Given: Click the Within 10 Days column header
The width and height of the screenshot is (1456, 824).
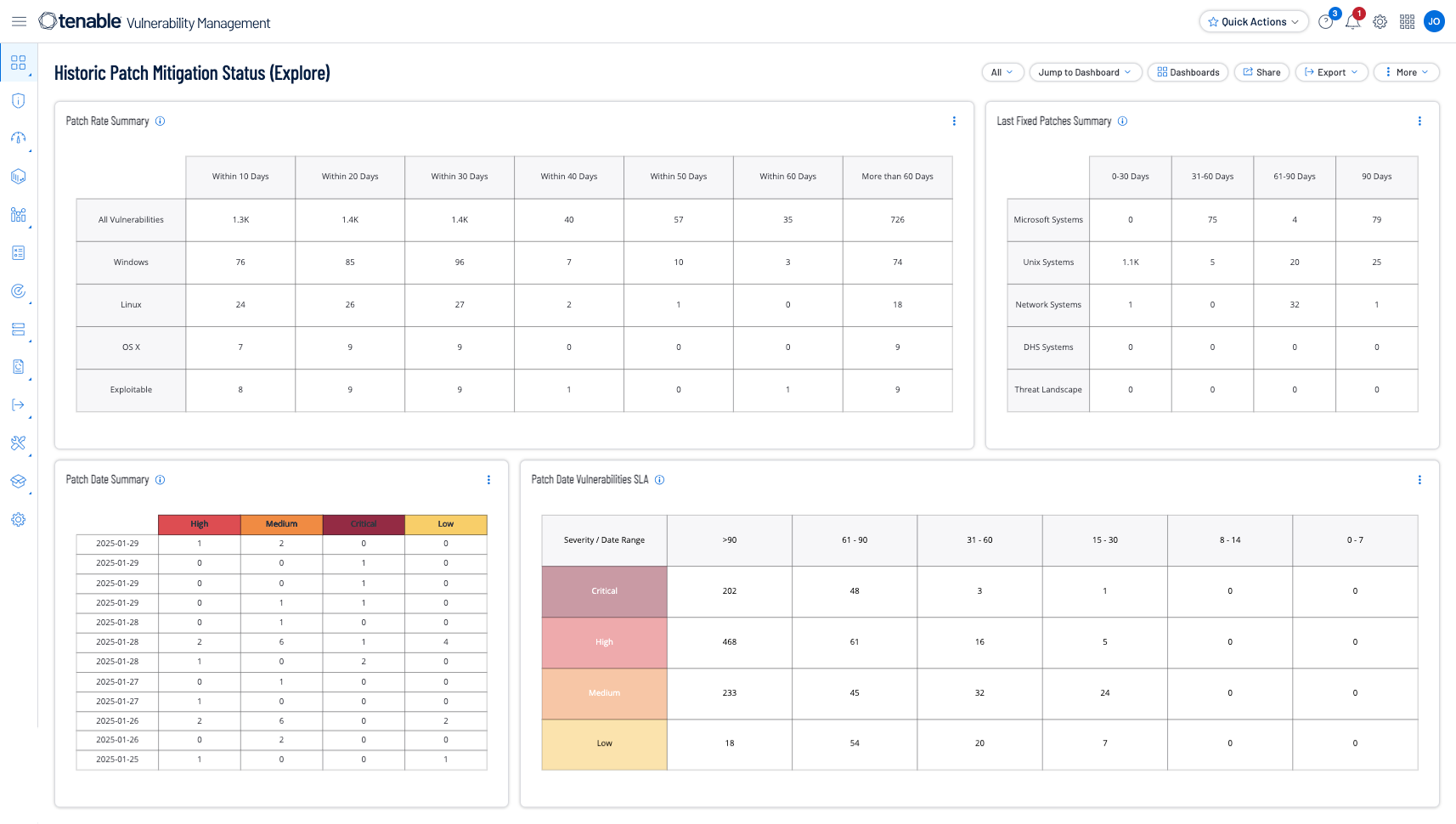Looking at the screenshot, I should tap(240, 177).
